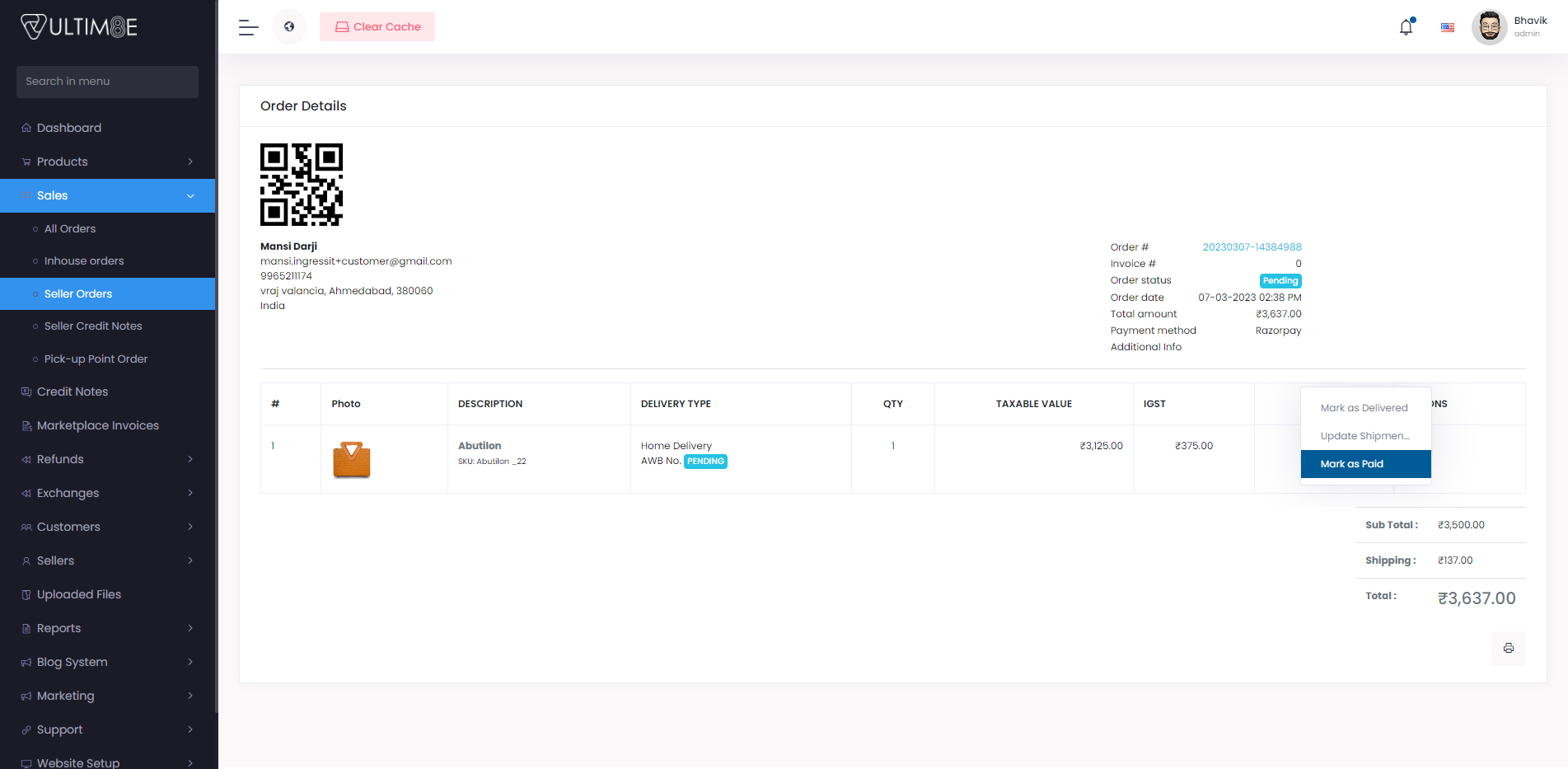Expand the Products menu
Screen dimensions: 1568x769
(x=107, y=162)
